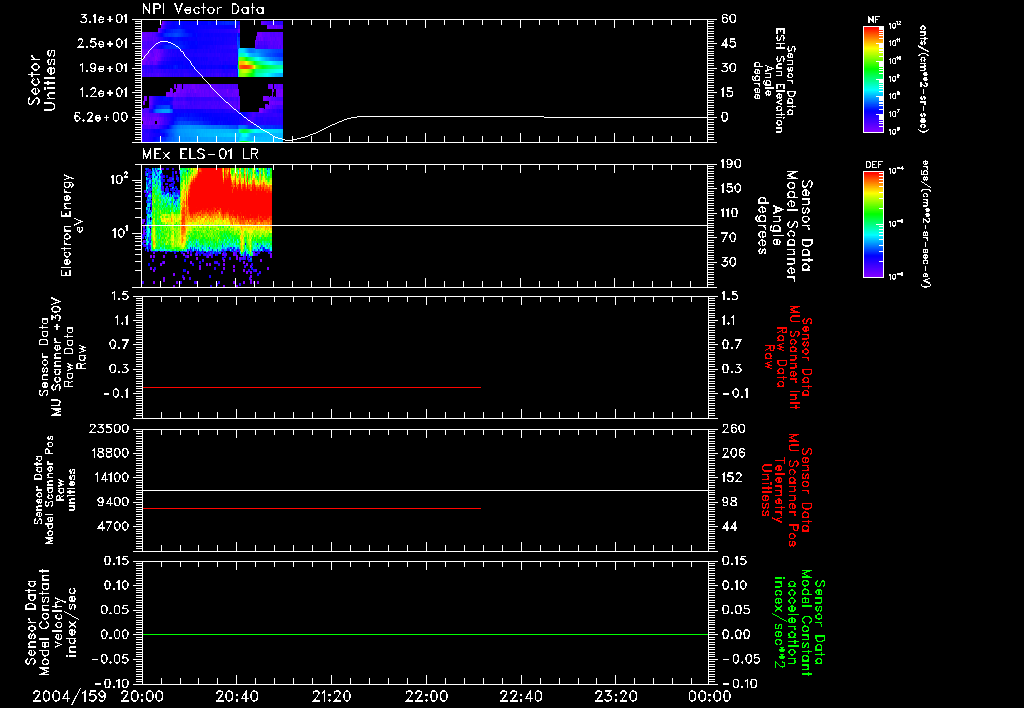1024x708 pixels.
Task: Click the 3.1e+01 sector axis value
Action: (x=104, y=19)
